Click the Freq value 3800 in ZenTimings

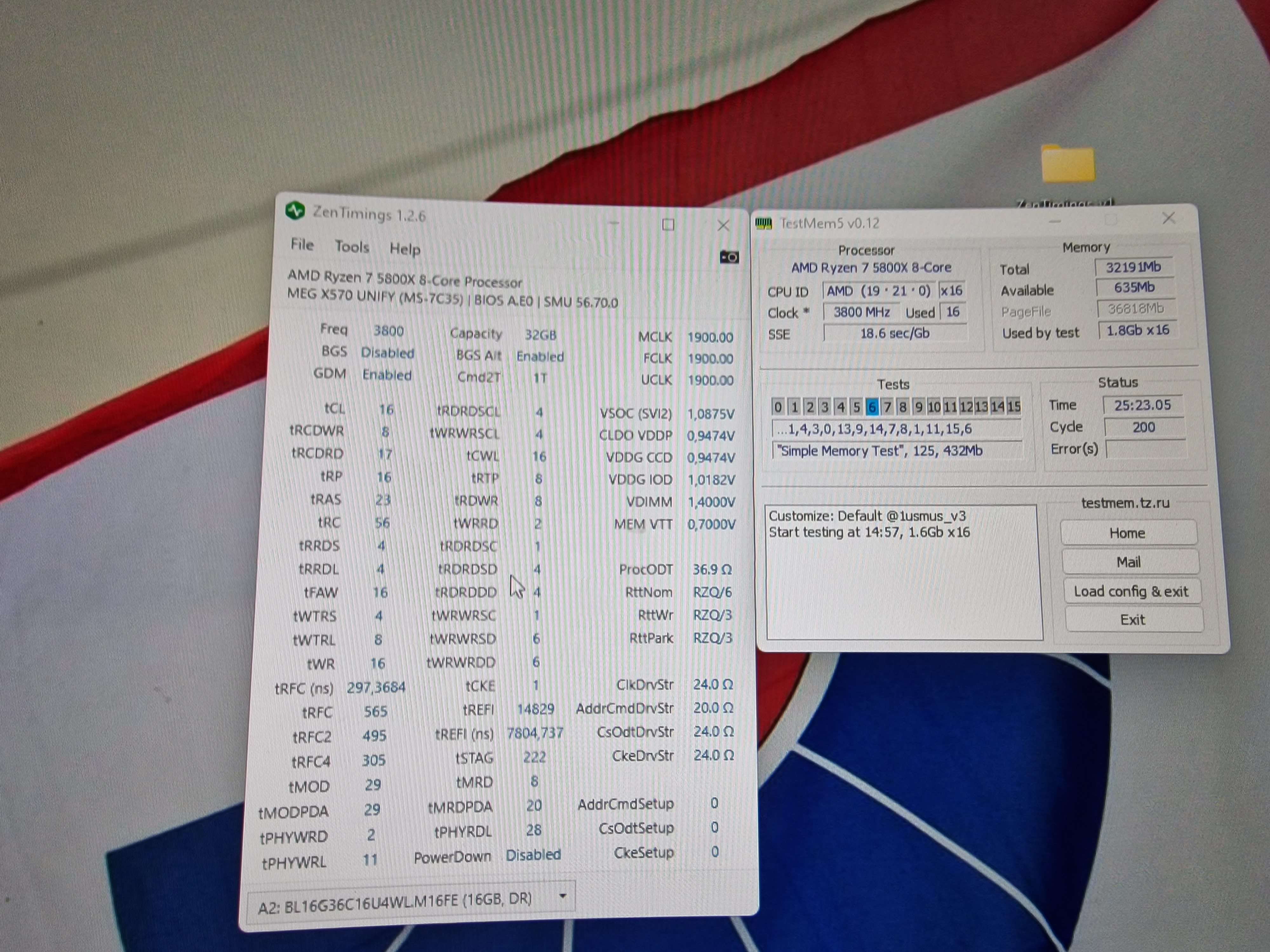[x=389, y=331]
